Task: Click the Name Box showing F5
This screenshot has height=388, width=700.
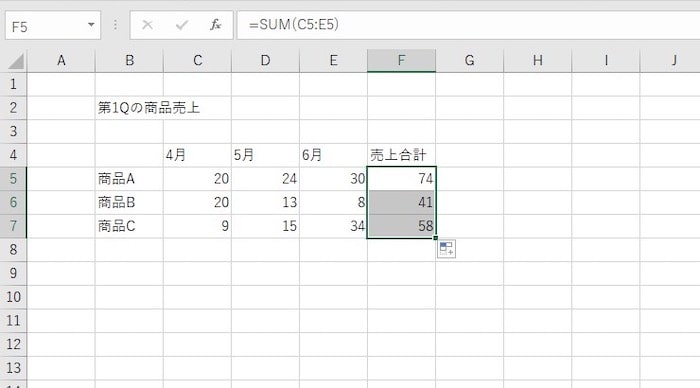Action: click(53, 25)
